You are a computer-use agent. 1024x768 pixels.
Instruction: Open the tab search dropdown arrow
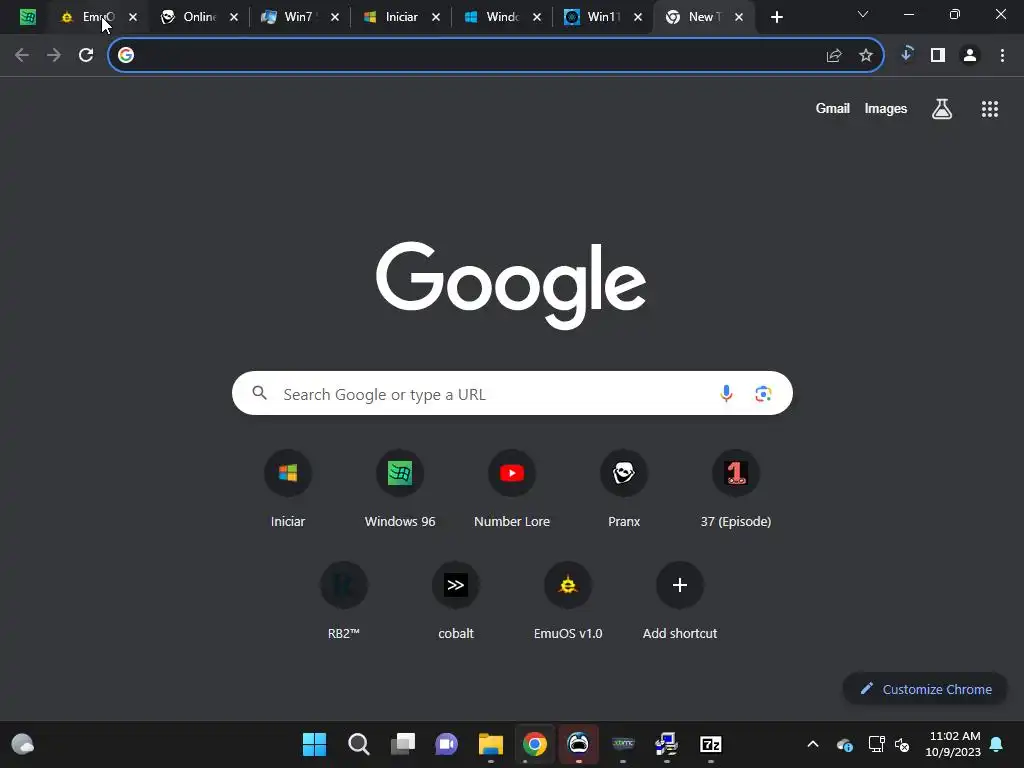[x=863, y=14]
